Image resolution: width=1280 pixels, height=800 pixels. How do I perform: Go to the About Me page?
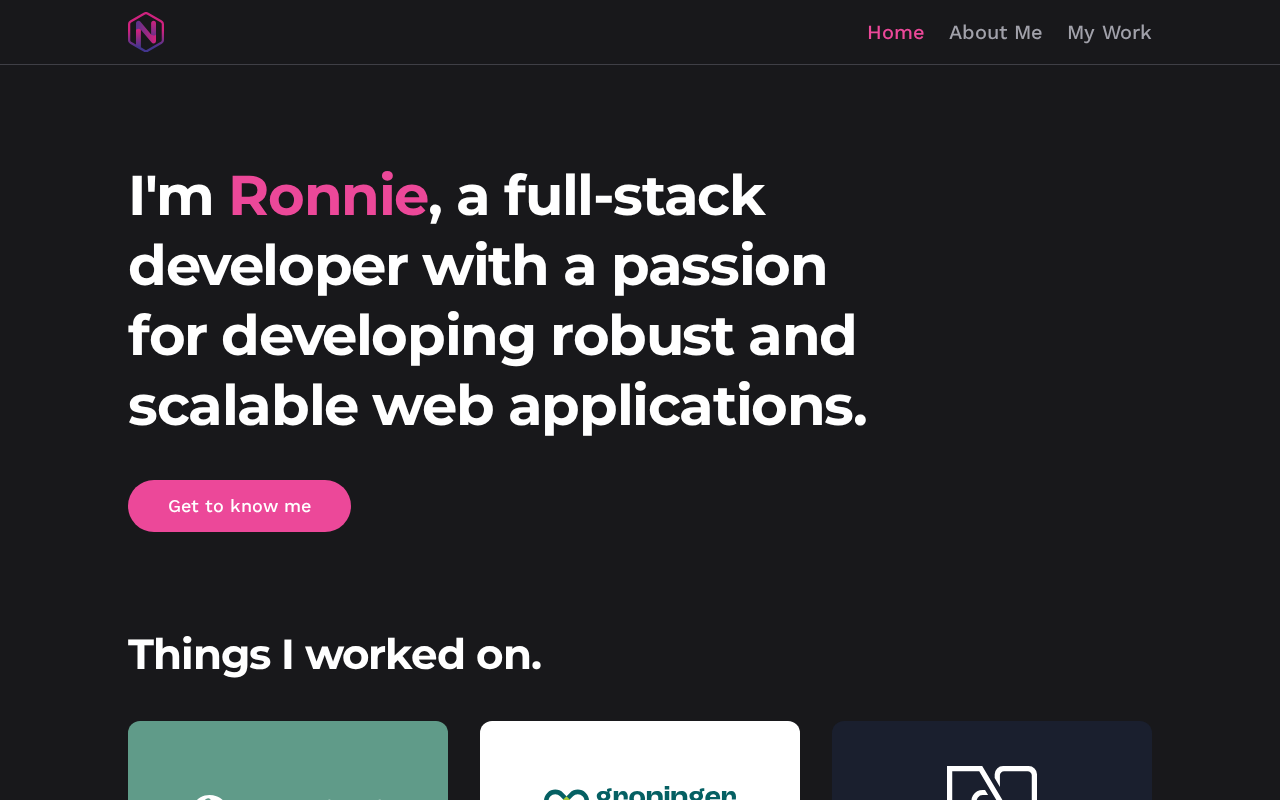(995, 32)
